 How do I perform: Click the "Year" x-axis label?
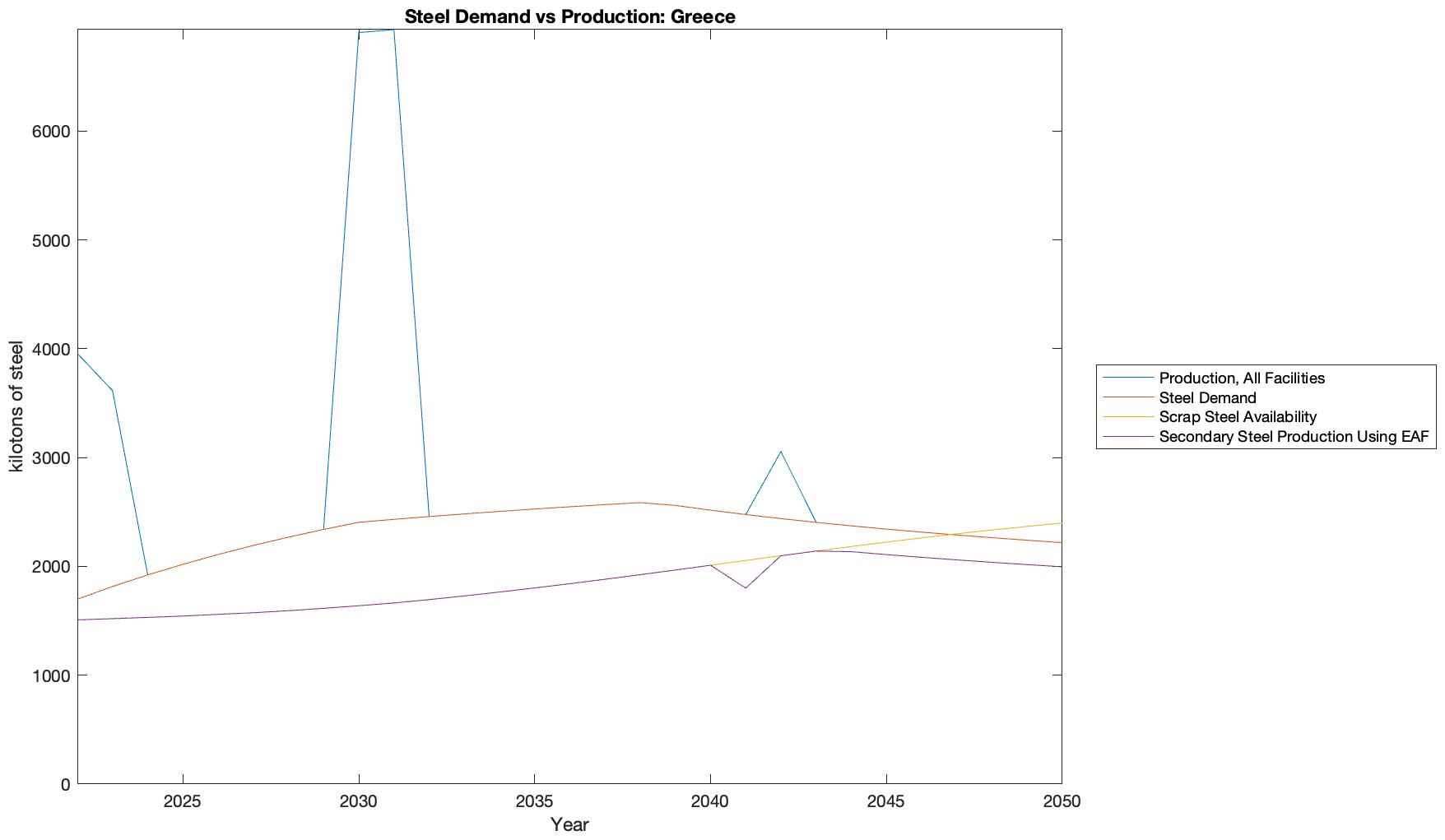[569, 824]
